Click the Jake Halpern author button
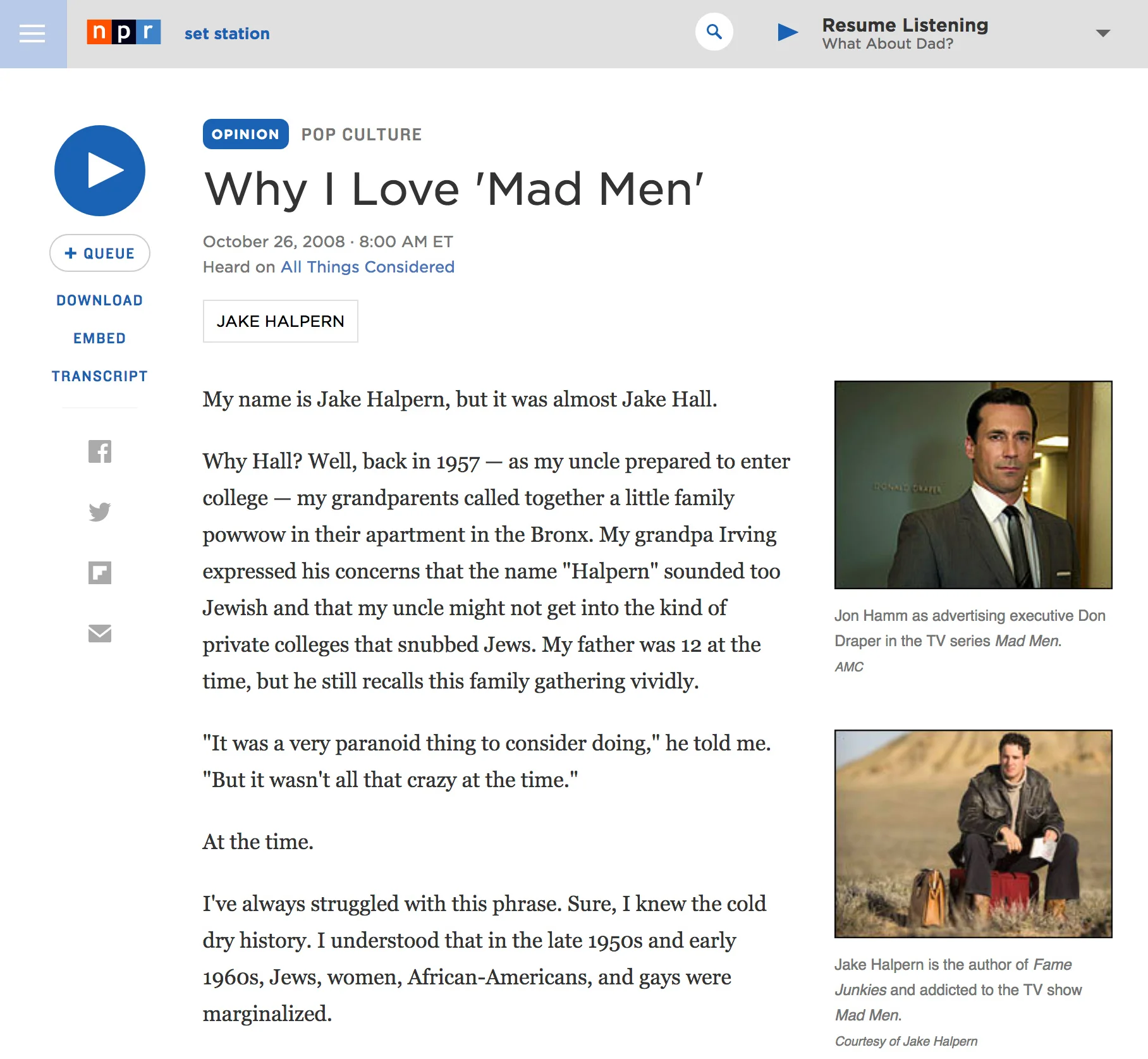Screen dimensions: 1148x1059 pos(281,321)
